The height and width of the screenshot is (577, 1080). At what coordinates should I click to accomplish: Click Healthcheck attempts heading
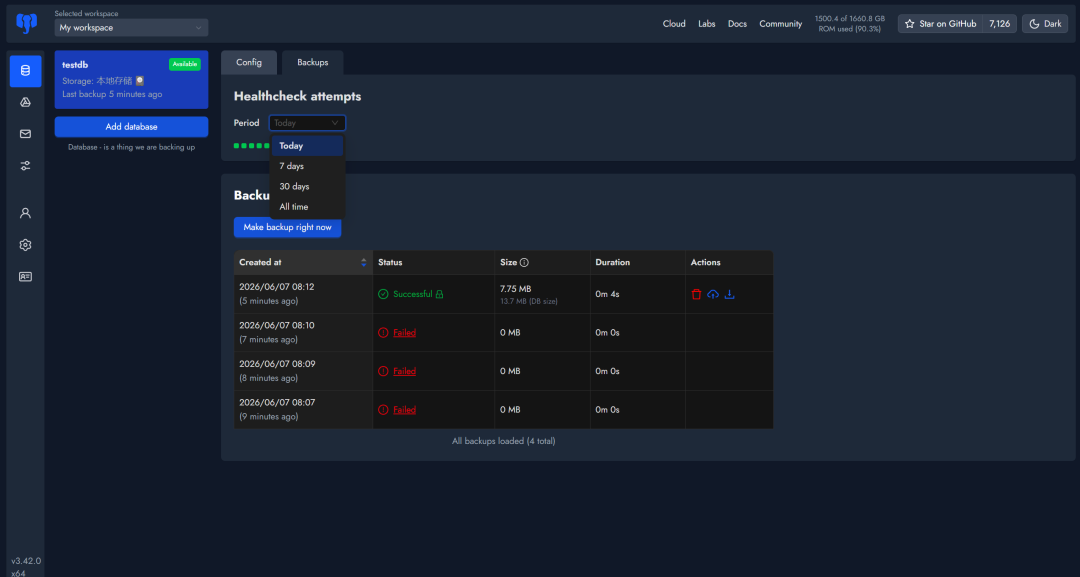pos(298,96)
